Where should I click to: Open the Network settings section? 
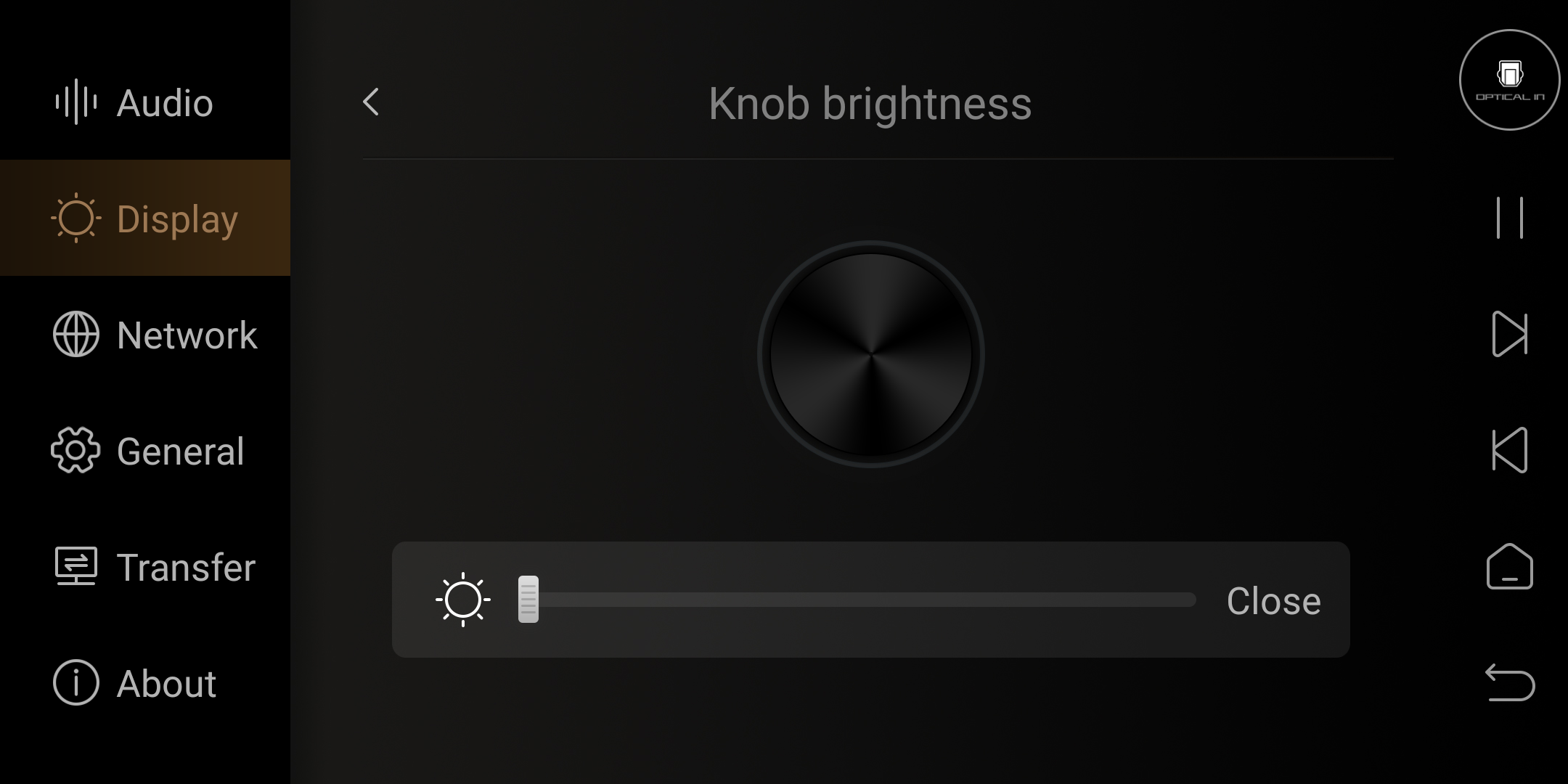[145, 335]
